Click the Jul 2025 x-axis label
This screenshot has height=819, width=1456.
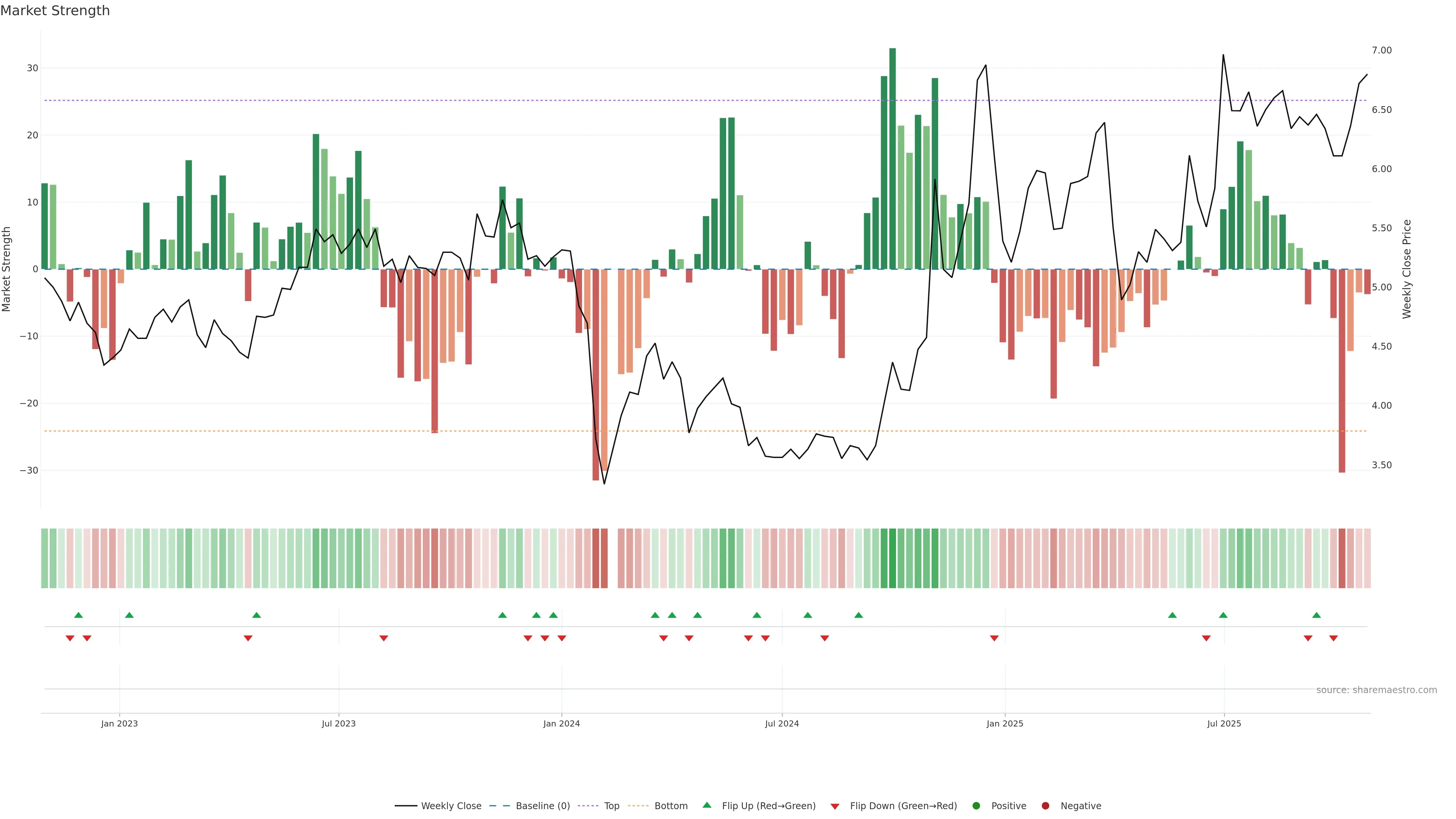(1224, 723)
